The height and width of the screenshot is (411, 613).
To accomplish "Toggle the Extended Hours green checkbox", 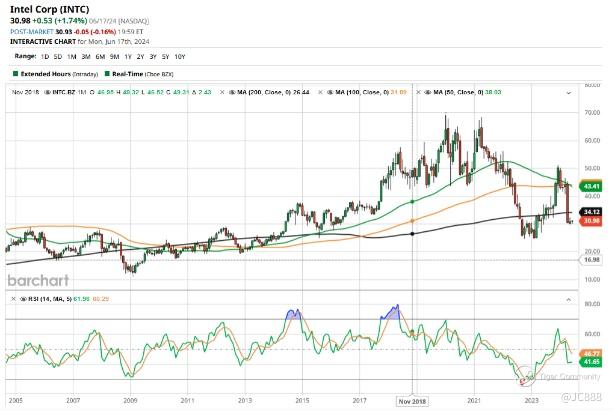I will [x=15, y=74].
